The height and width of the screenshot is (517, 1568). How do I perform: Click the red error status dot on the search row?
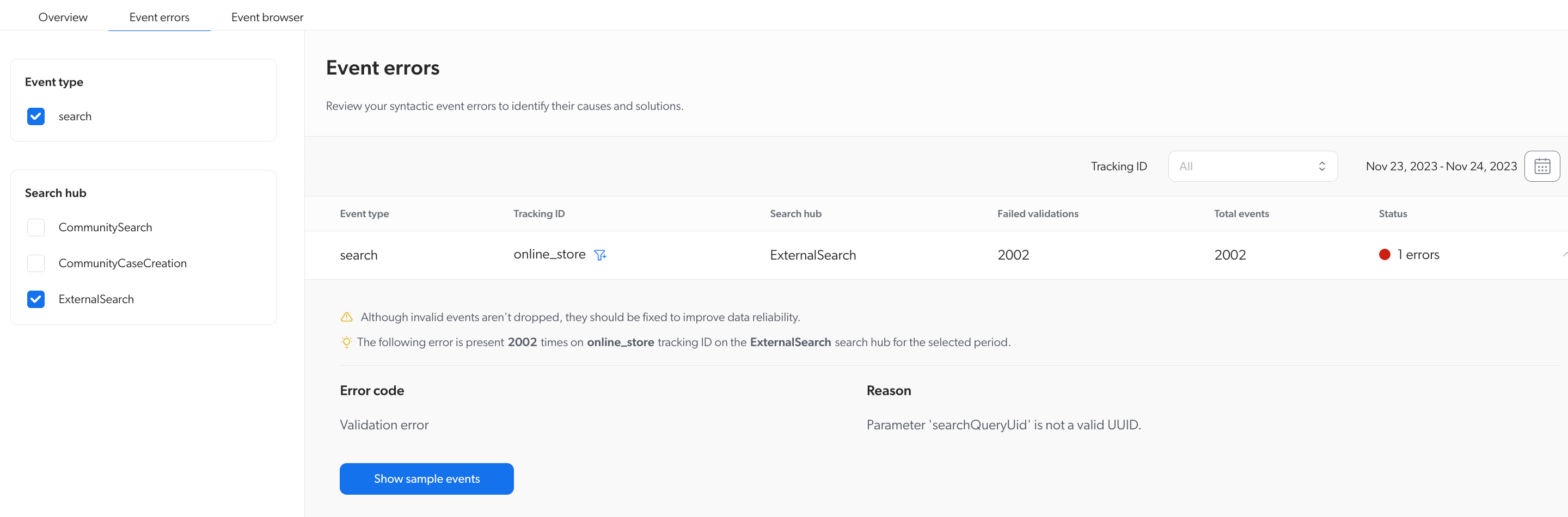click(1386, 254)
